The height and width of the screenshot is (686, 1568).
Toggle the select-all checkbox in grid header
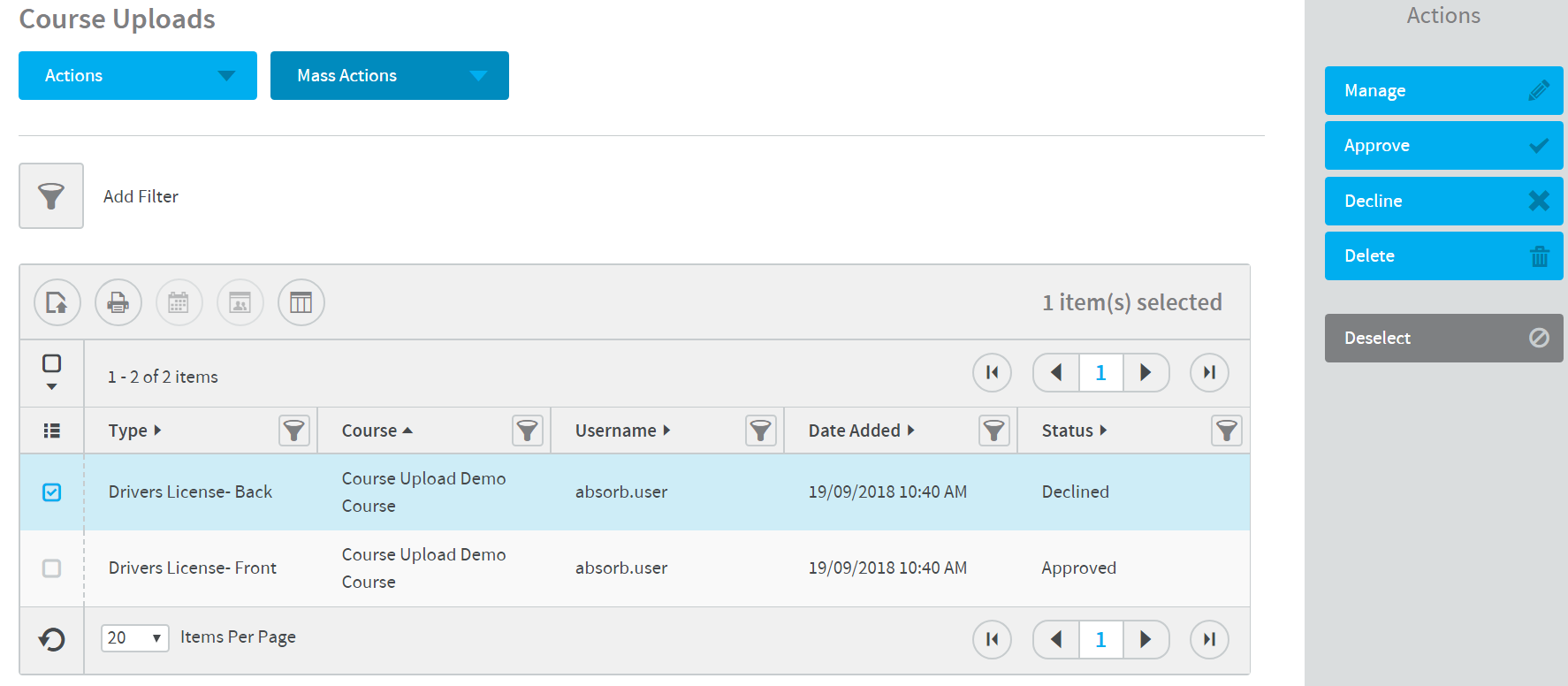[x=52, y=363]
